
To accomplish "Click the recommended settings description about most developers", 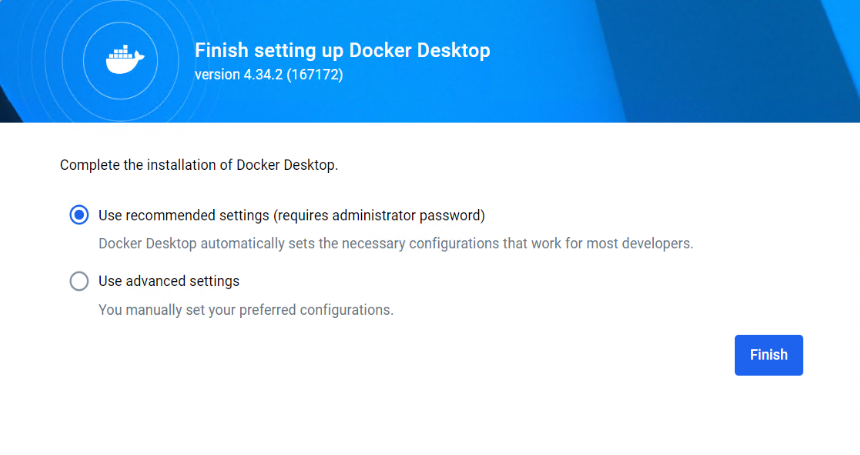I will tap(395, 243).
